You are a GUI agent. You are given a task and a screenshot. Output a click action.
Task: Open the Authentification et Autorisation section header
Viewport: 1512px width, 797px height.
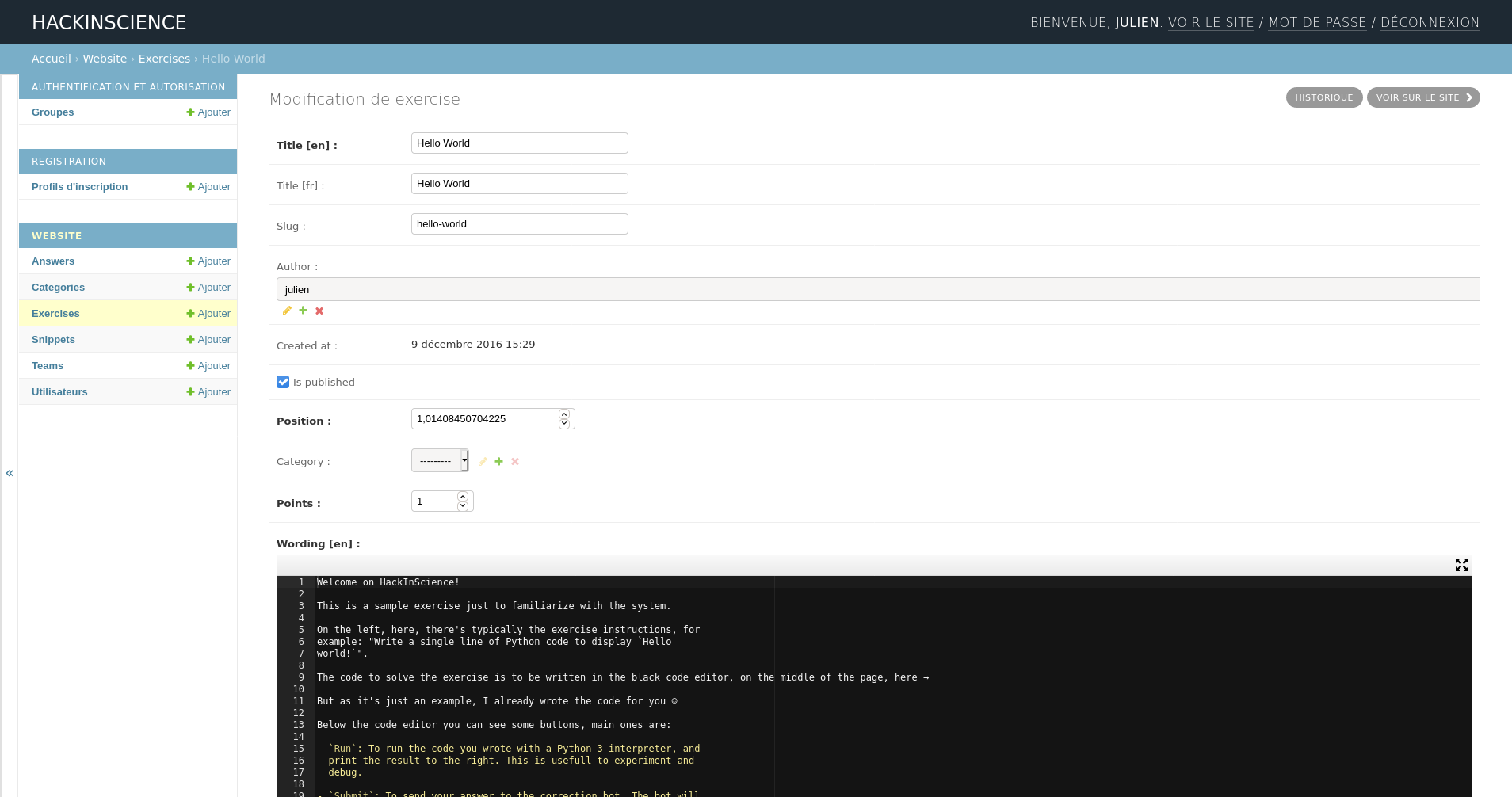tap(128, 87)
